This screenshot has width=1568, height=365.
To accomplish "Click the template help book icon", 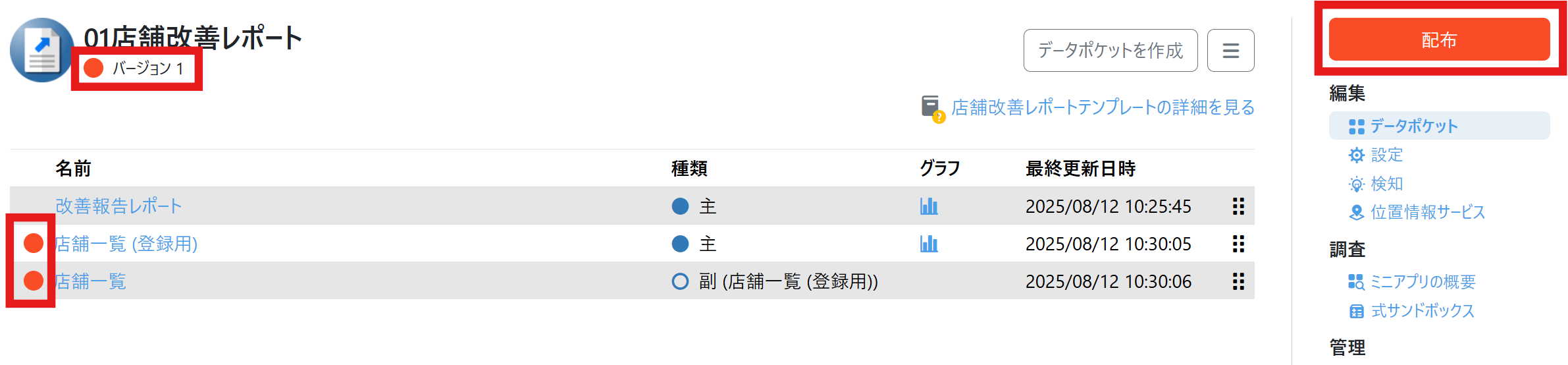I will pyautogui.click(x=932, y=108).
